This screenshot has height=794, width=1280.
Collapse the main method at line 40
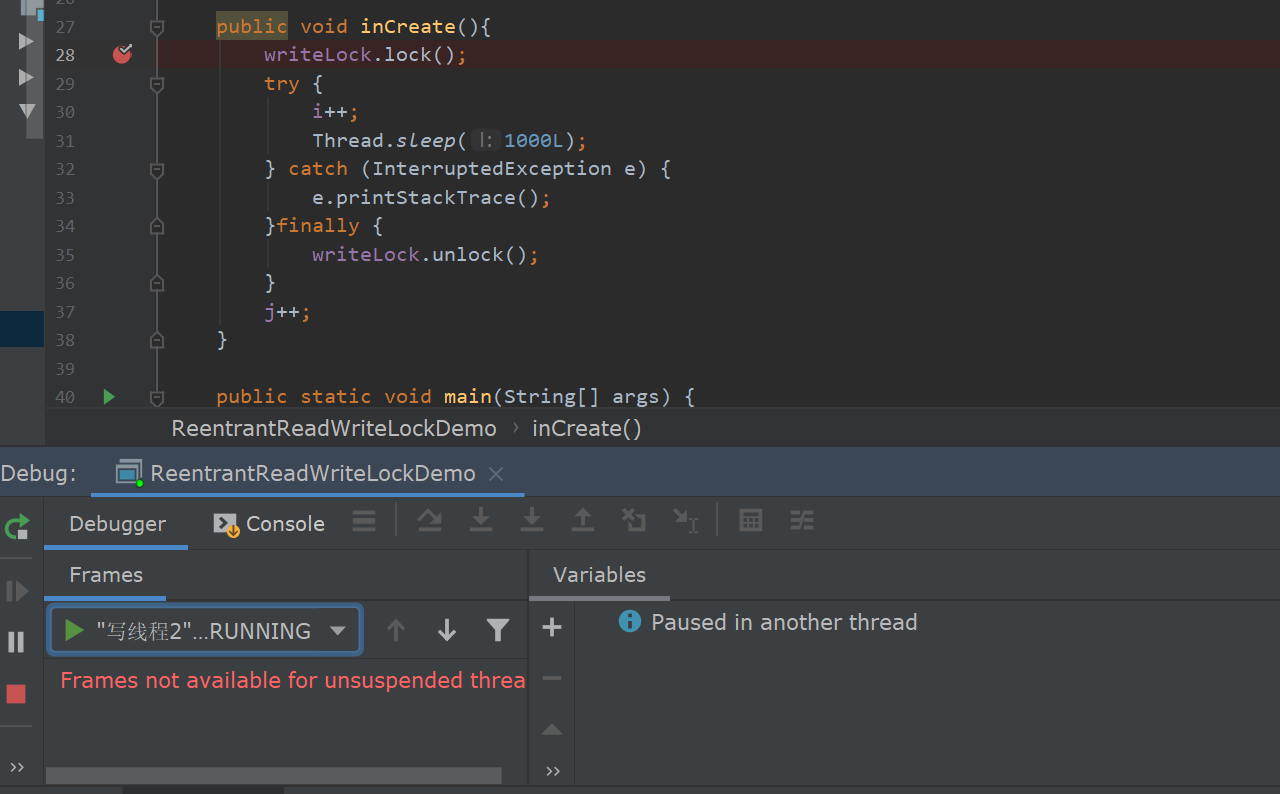point(156,398)
